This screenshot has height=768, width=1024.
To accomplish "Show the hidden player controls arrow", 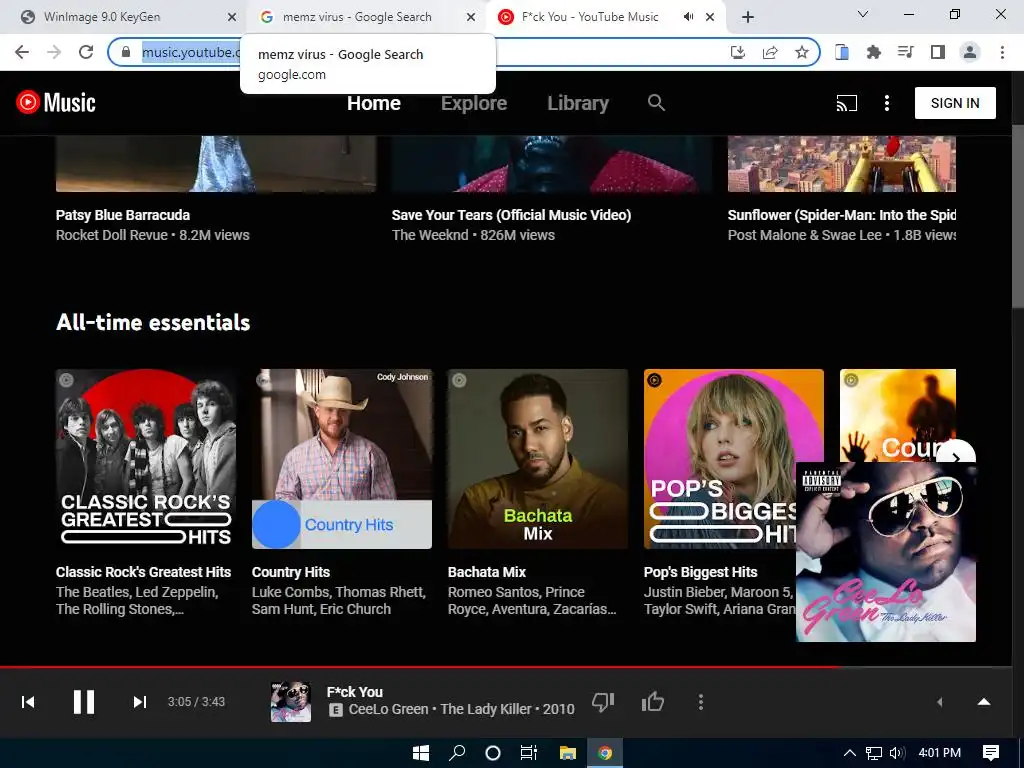I will click(x=940, y=702).
